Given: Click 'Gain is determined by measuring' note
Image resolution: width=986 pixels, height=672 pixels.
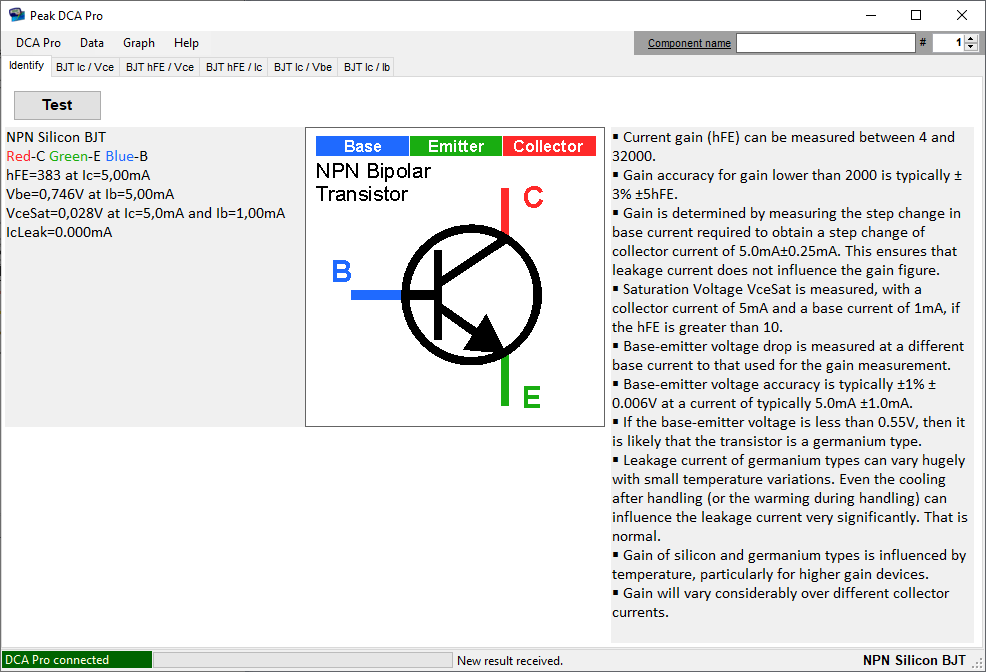Looking at the screenshot, I should 787,241.
